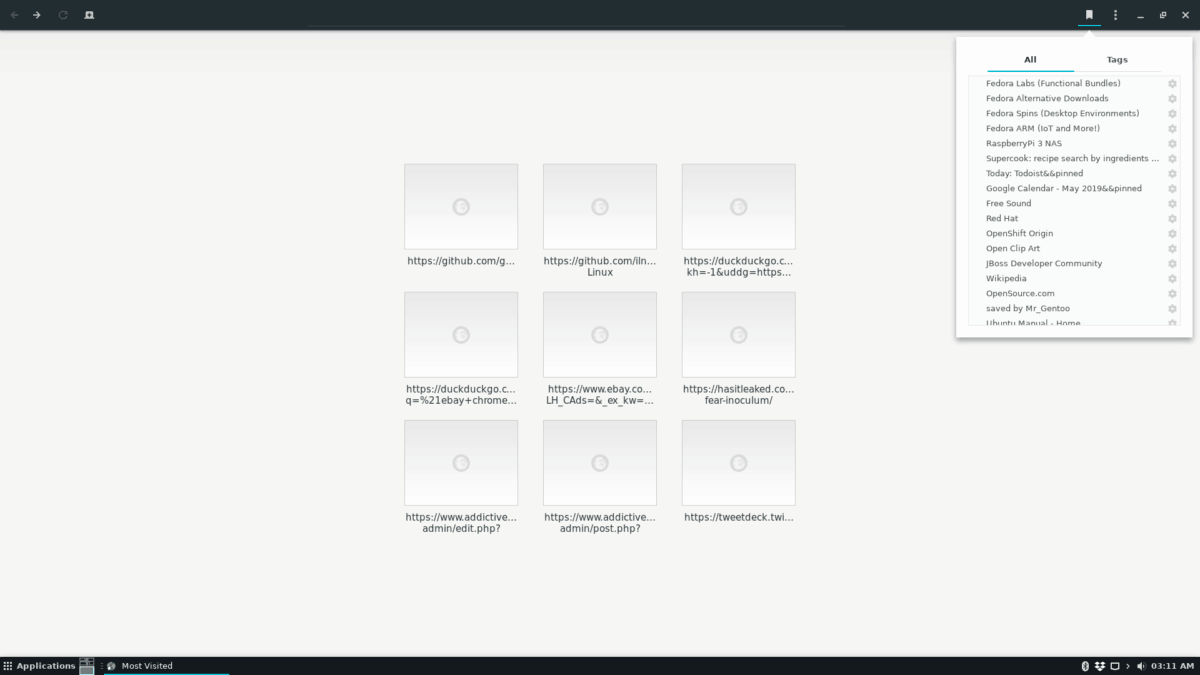Image resolution: width=1200 pixels, height=675 pixels.
Task: Open the hasitleaked.co... fear-inoculum thumbnail
Action: [739, 335]
